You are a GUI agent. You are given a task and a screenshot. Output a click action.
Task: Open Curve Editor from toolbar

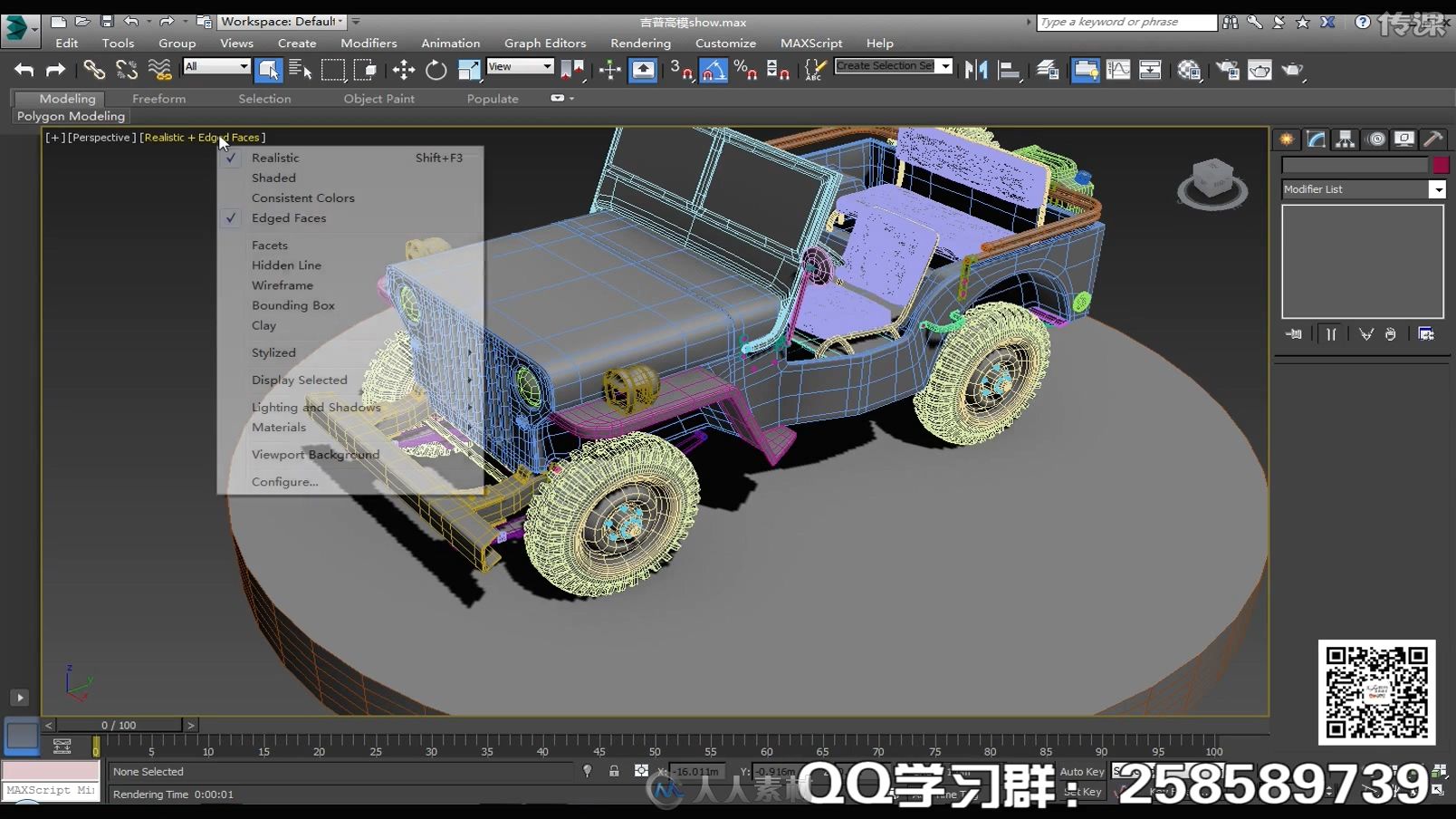click(1118, 70)
